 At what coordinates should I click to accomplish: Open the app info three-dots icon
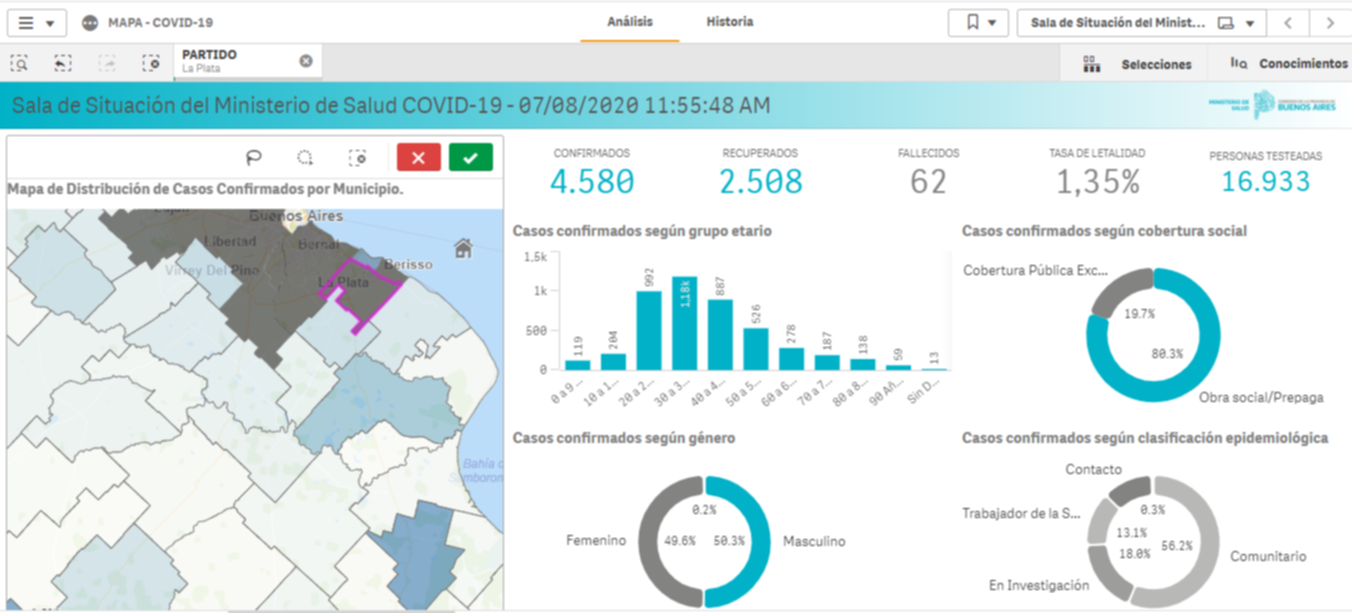click(90, 22)
